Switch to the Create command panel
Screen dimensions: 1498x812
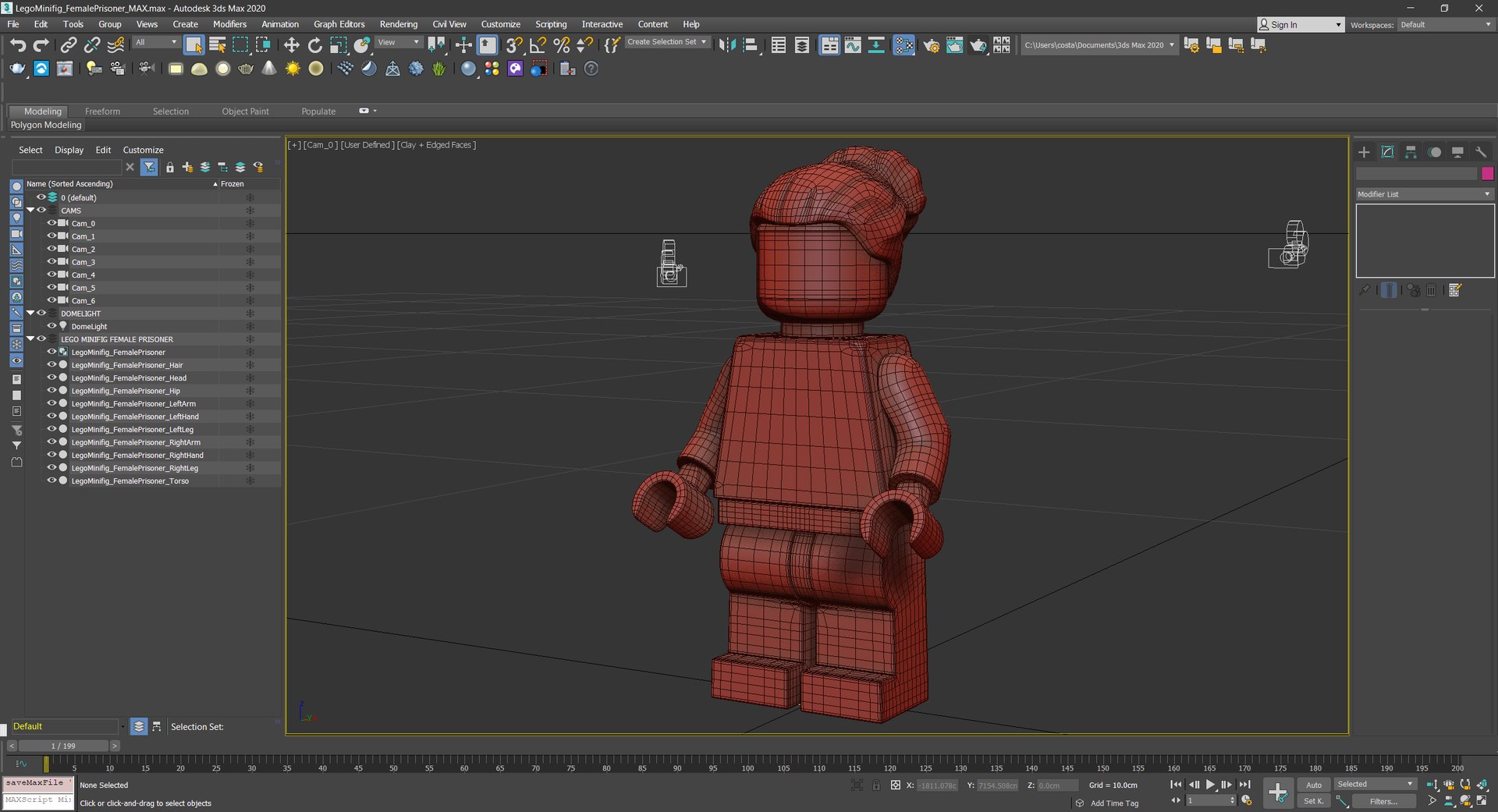coord(1364,152)
